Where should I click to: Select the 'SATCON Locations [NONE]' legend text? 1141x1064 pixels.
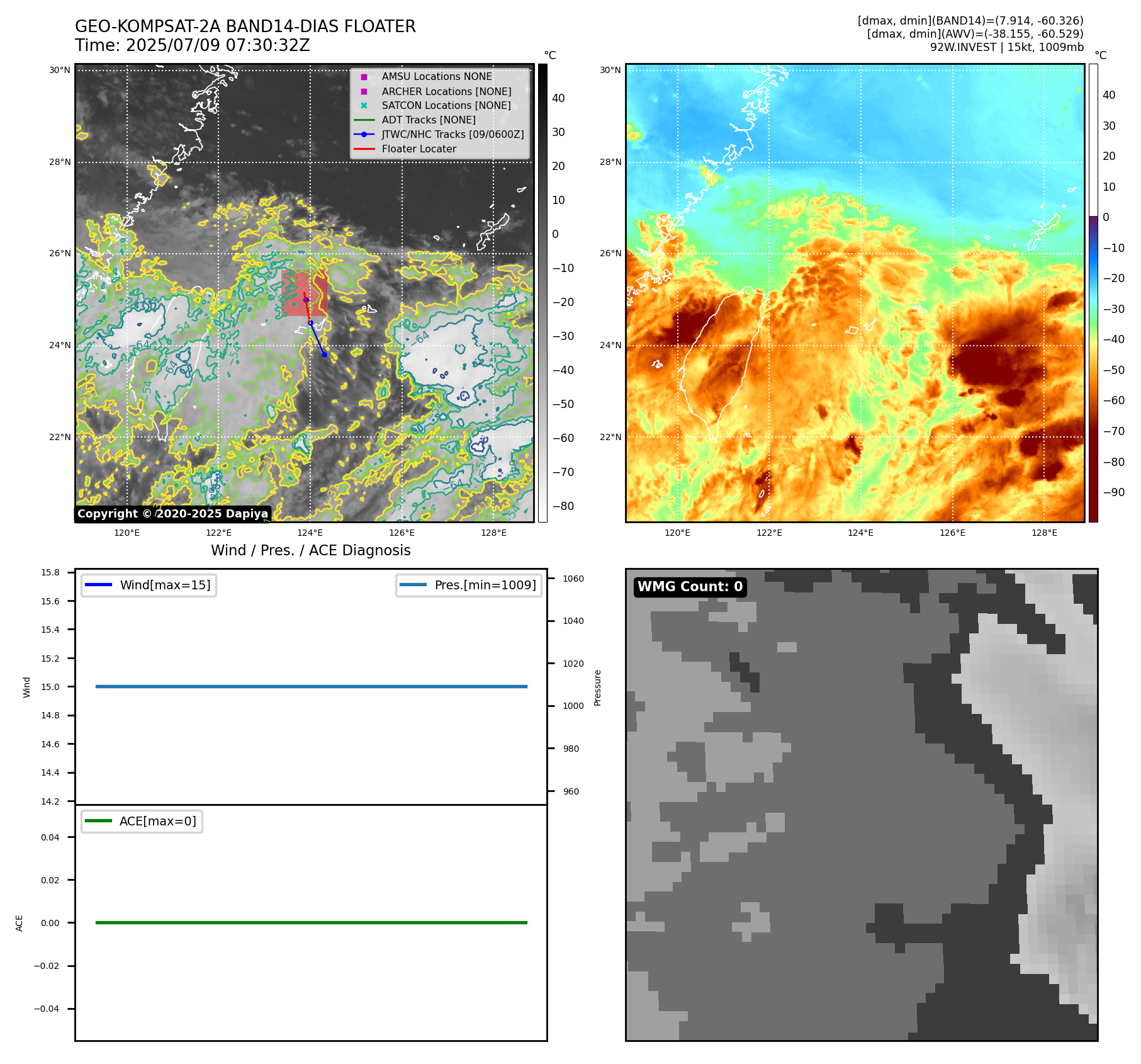(x=446, y=105)
